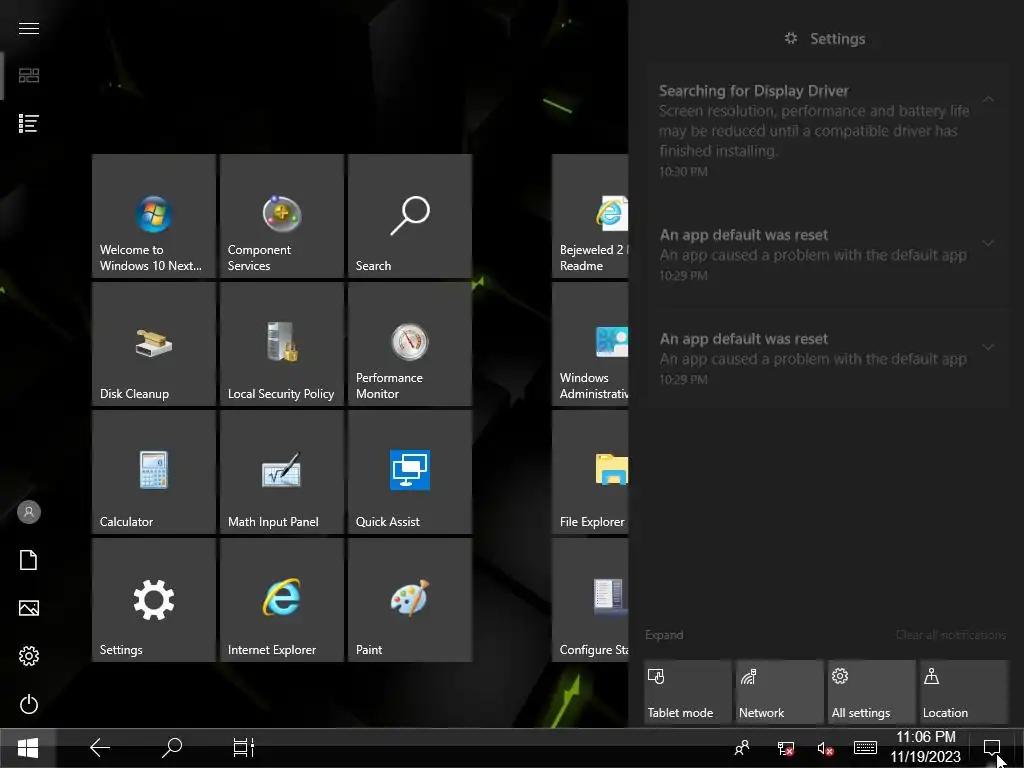Open the Settings notification group header
The image size is (1024, 768).
point(825,39)
